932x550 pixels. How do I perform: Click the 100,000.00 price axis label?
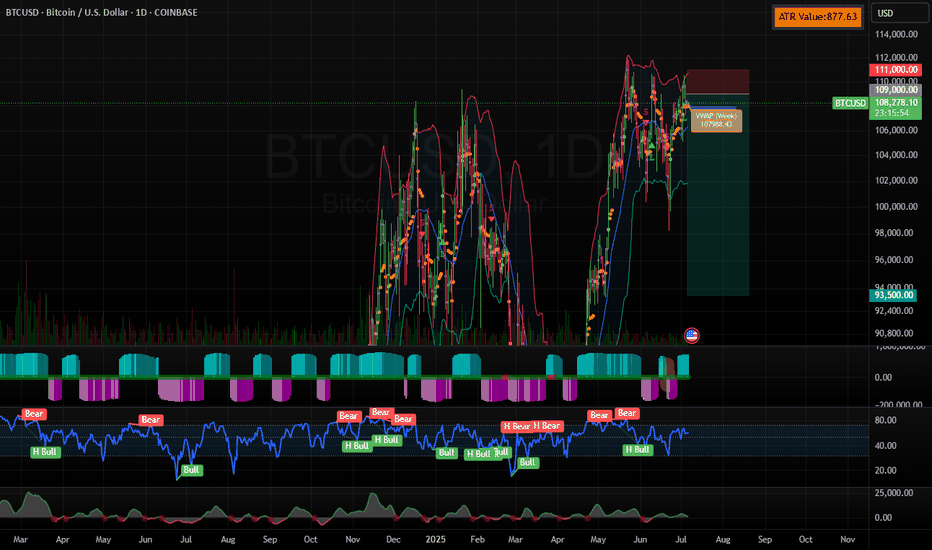coord(896,206)
